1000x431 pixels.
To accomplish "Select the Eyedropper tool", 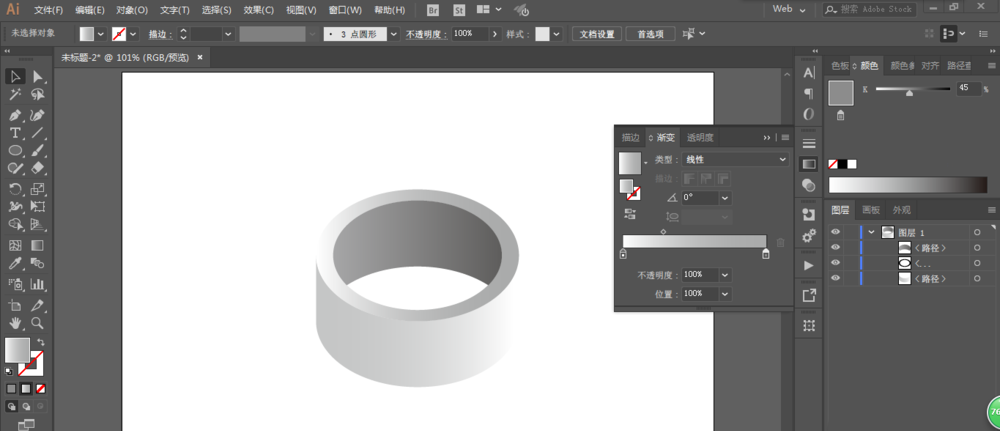I will coord(15,264).
